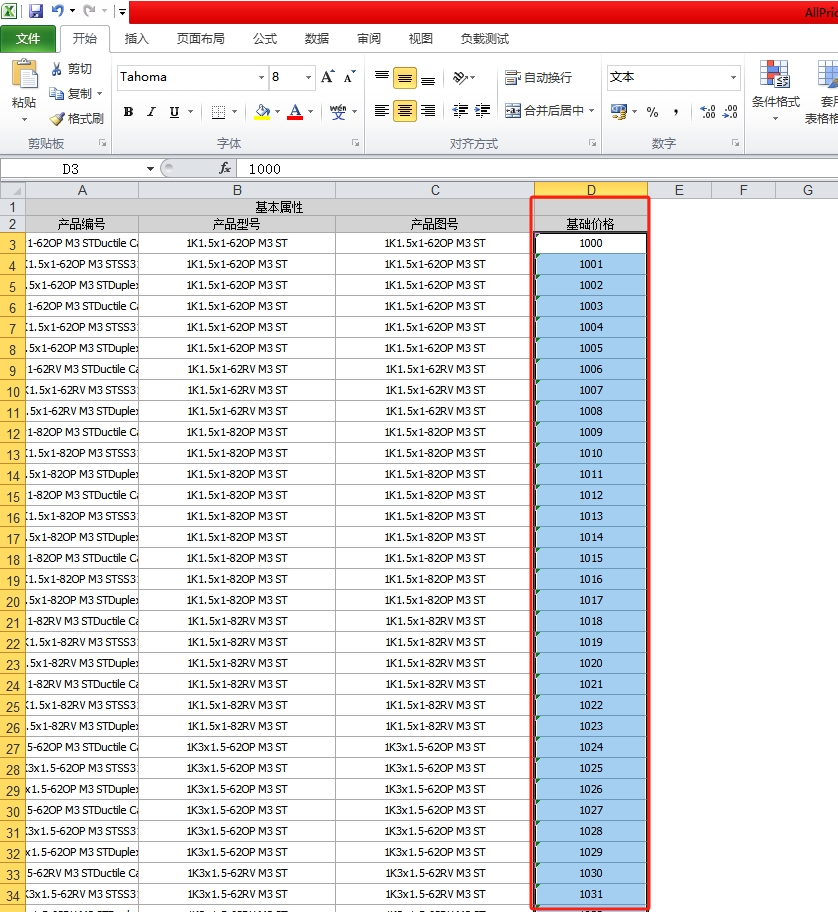Open the alignment 对齐方式 dialog launcher

click(592, 143)
